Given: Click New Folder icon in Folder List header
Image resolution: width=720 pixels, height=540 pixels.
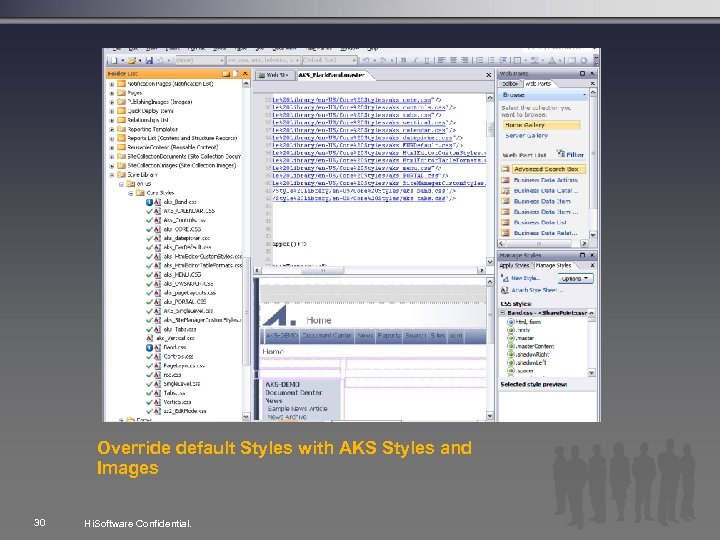Looking at the screenshot, I should [226, 73].
